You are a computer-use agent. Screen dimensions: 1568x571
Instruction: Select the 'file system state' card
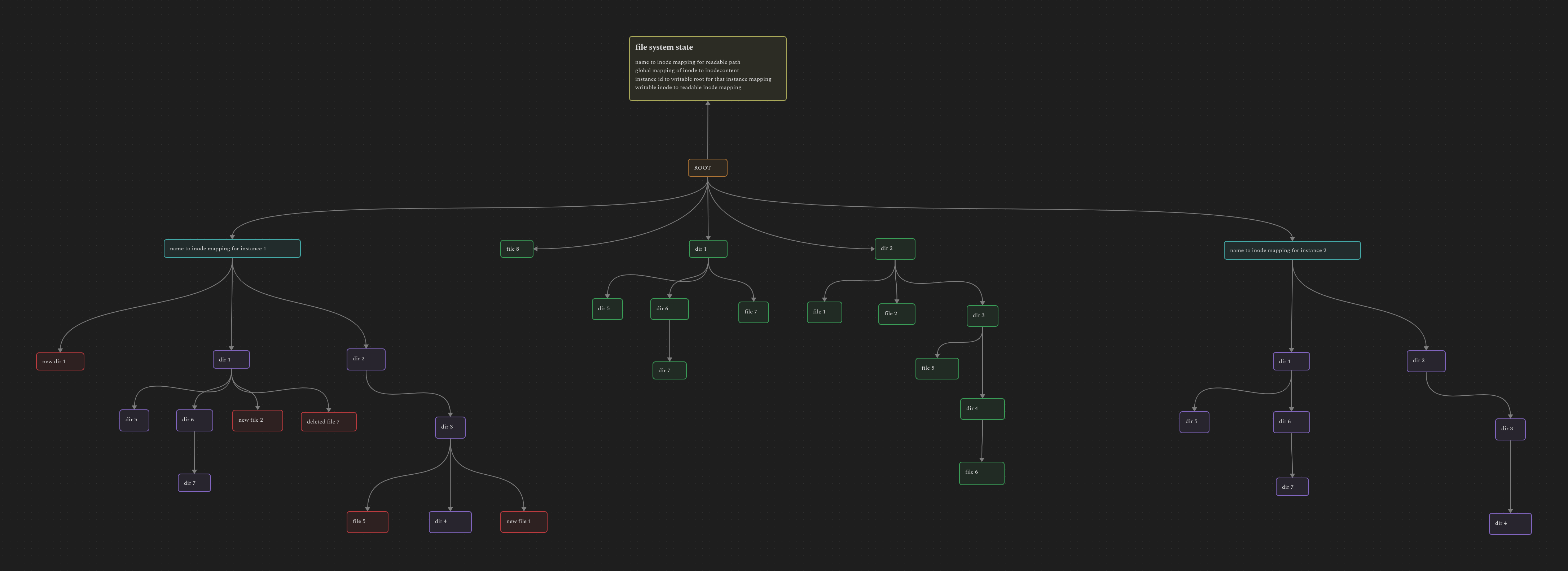[707, 69]
